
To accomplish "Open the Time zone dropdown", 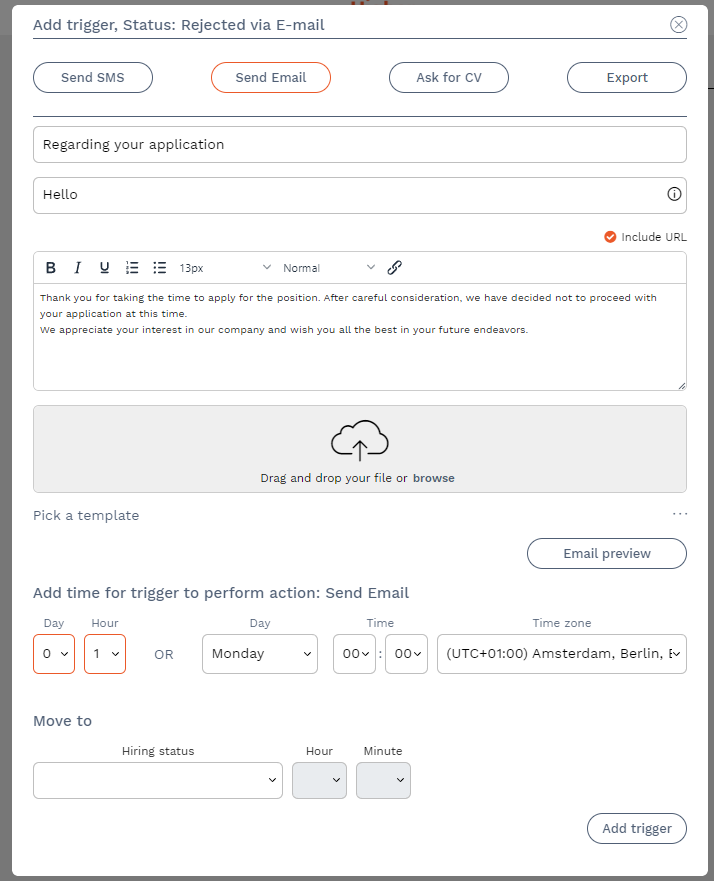I will (x=561, y=654).
